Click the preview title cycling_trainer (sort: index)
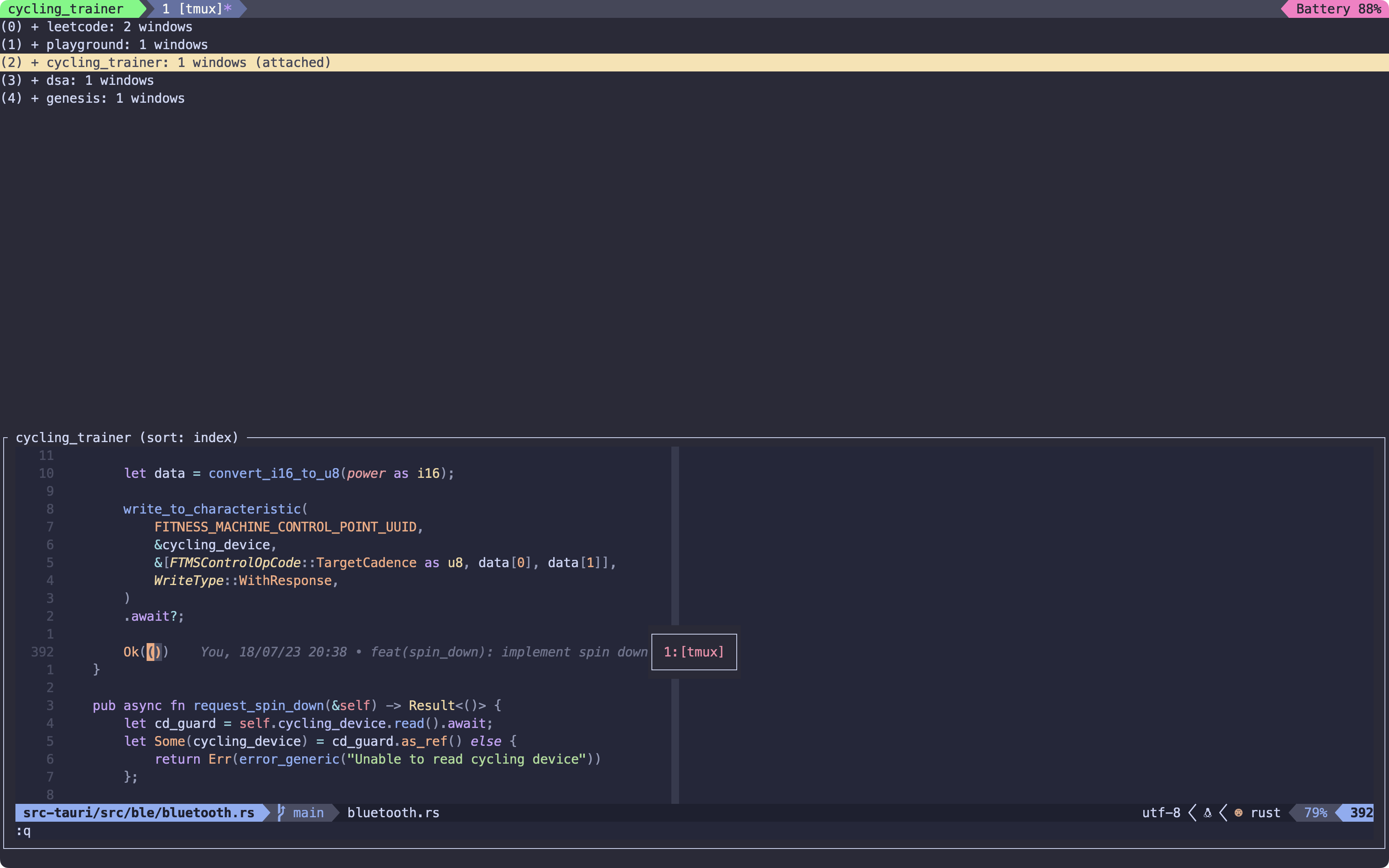1389x868 pixels. click(127, 437)
